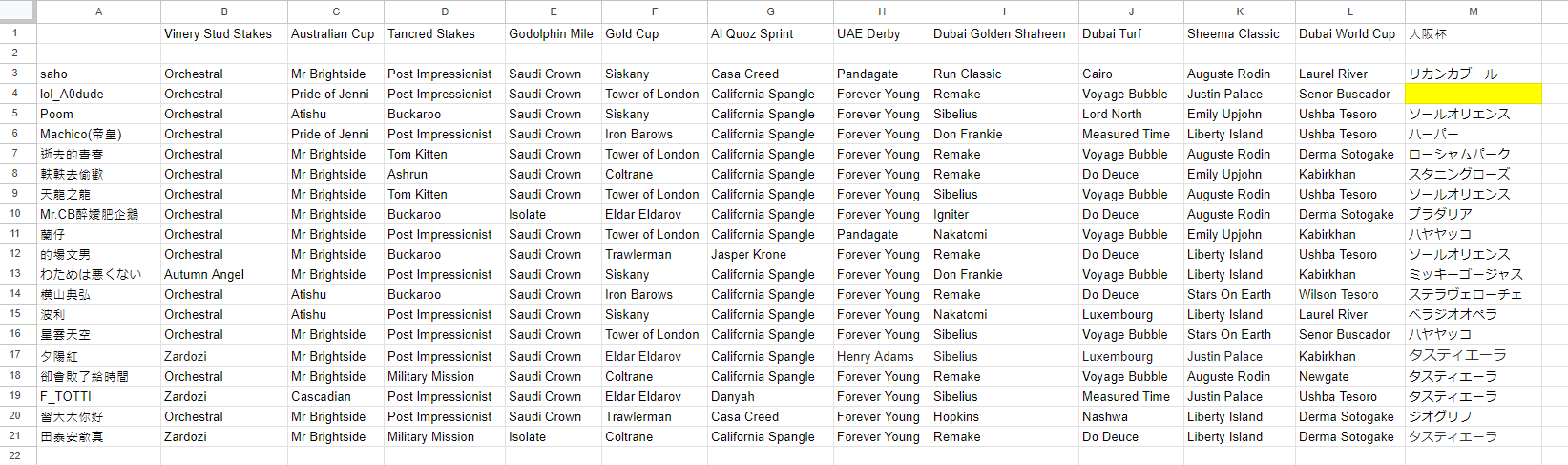The image size is (1568, 465).
Task: Click the Newgate cell
Action: pyautogui.click(x=1349, y=376)
